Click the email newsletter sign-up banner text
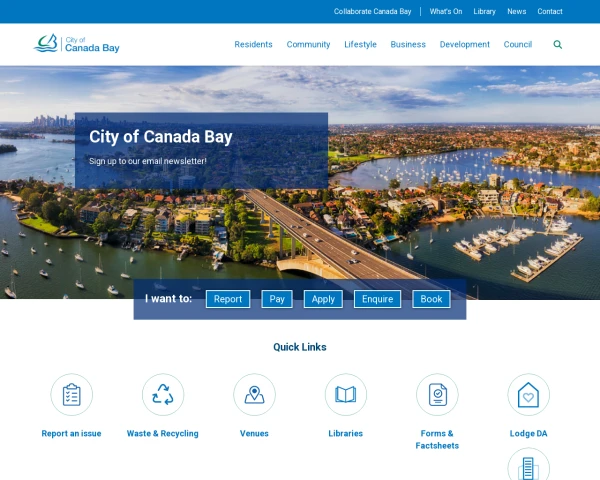 tap(148, 161)
